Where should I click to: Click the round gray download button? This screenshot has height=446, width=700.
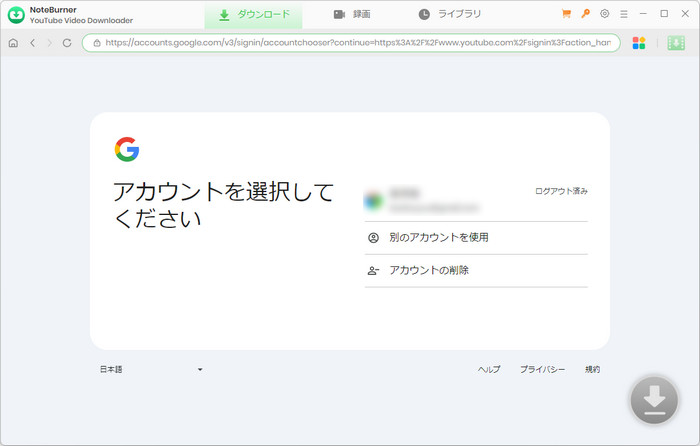(654, 400)
